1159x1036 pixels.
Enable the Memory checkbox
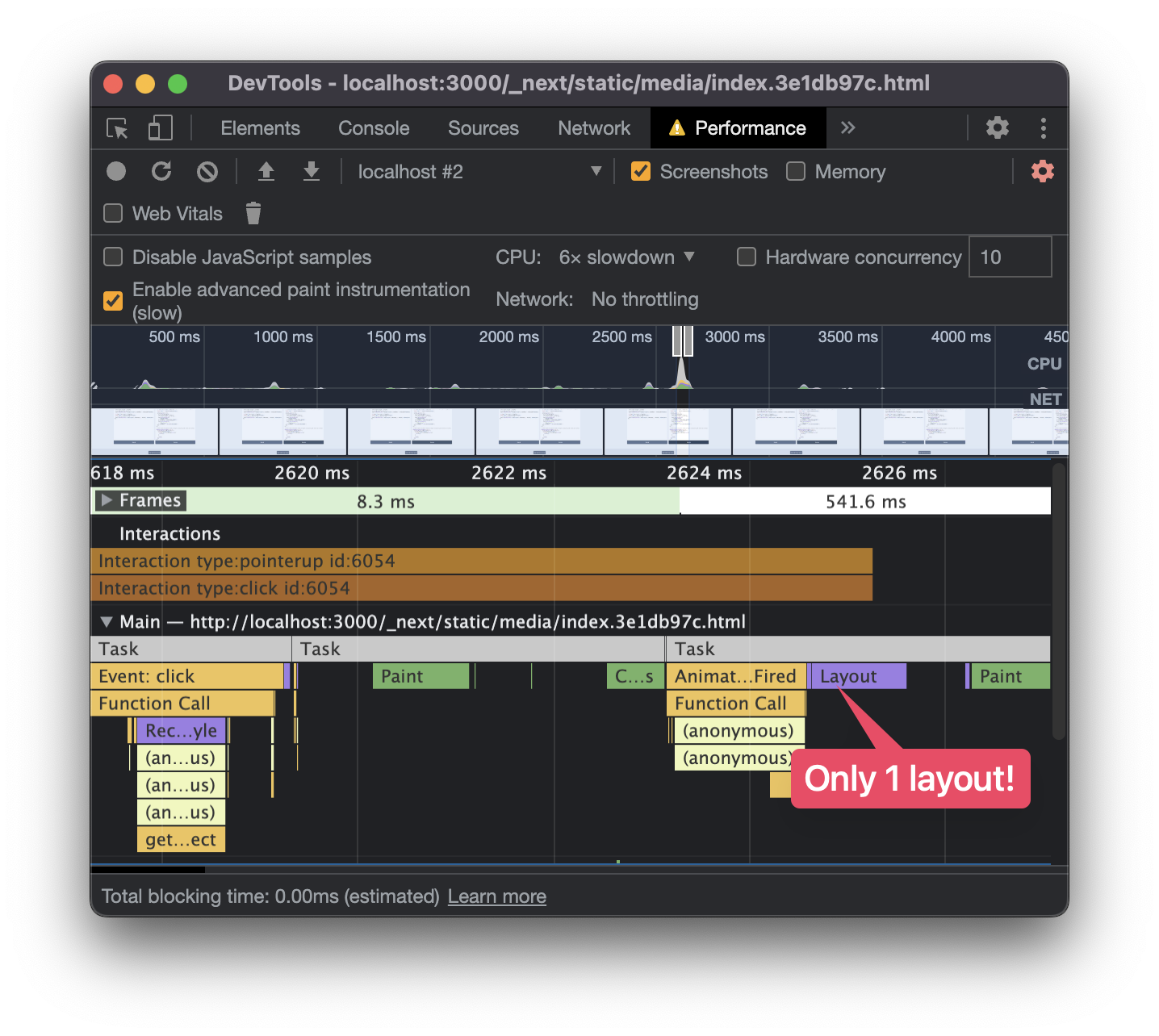[796, 171]
